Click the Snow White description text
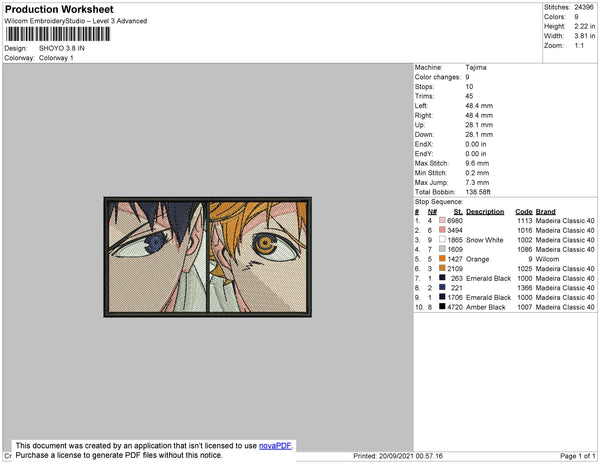Screen dimensions: 600x464 [484, 240]
